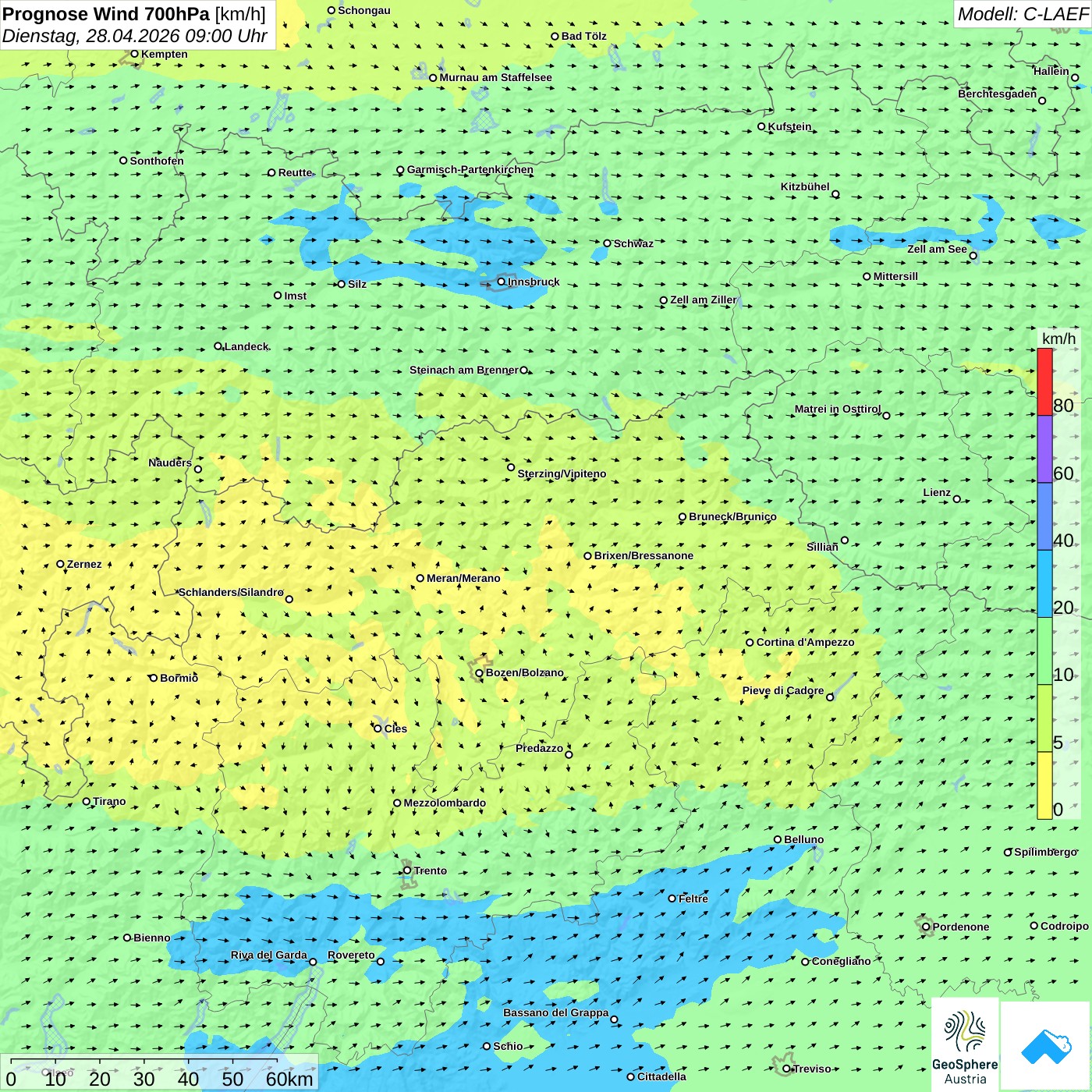Click the Zell am See label
The width and height of the screenshot is (1092, 1092).
pos(937,249)
